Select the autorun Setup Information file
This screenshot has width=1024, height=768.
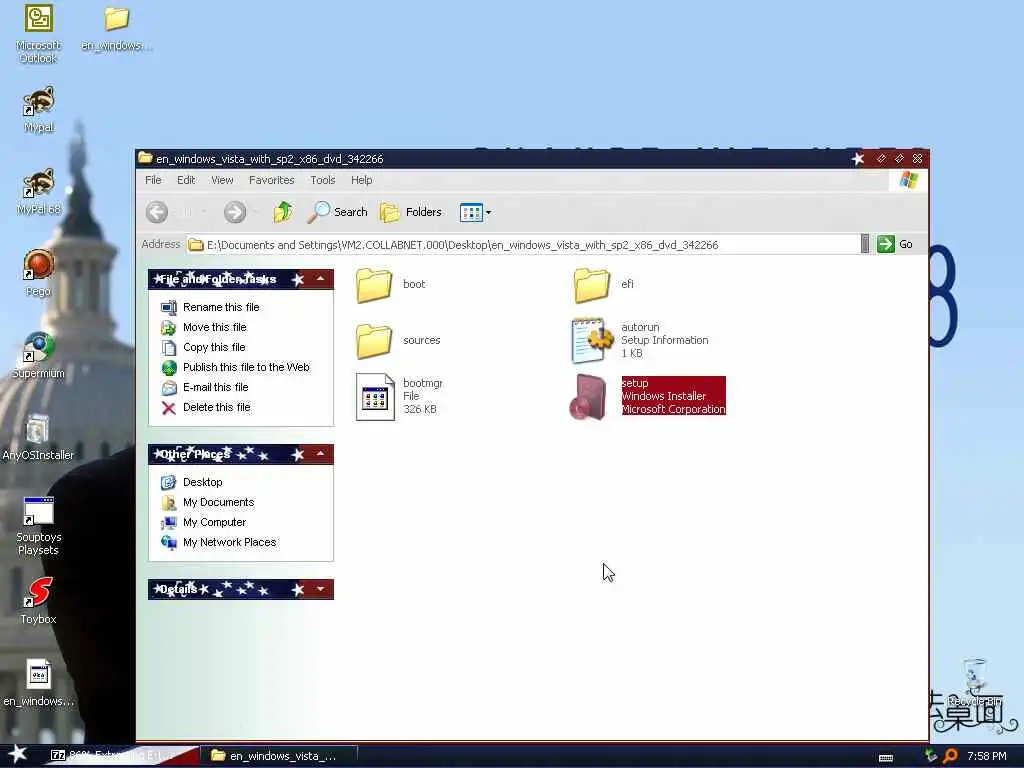pos(640,340)
